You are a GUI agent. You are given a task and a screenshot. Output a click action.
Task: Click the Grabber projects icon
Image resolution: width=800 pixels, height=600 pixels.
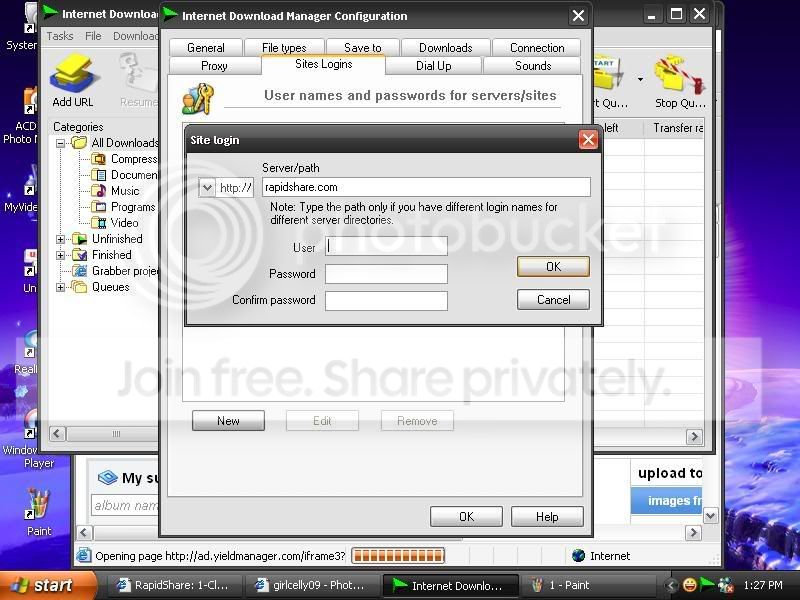(x=80, y=270)
